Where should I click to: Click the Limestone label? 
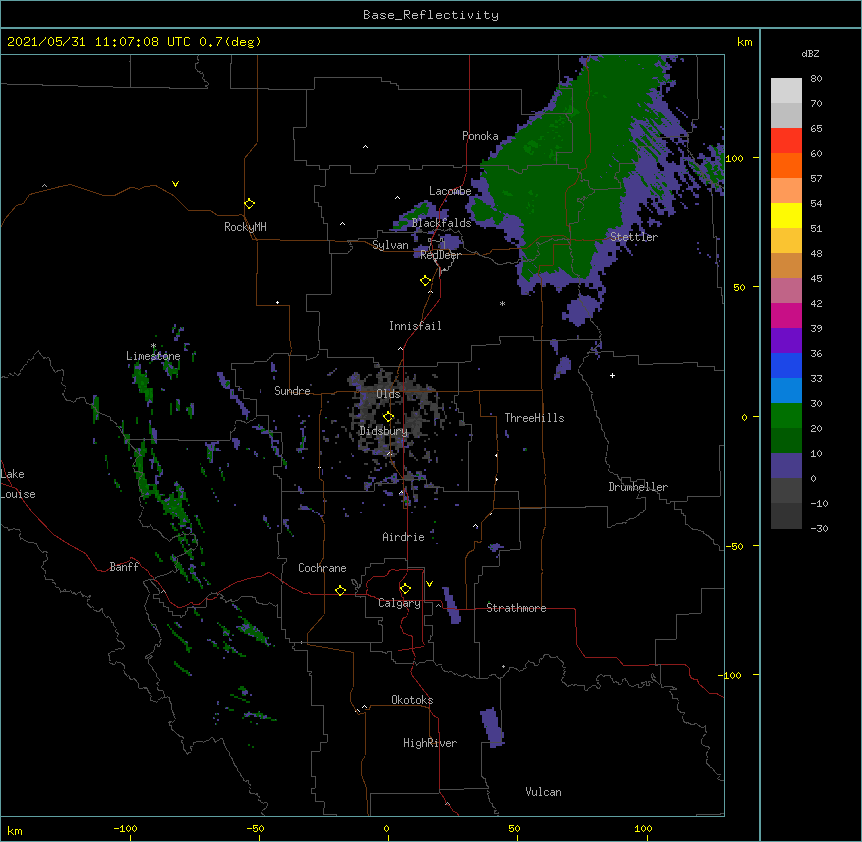click(153, 356)
